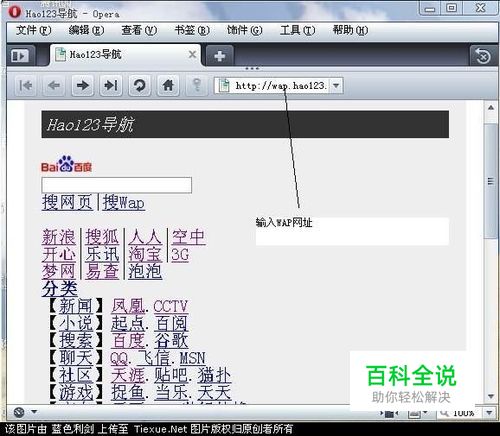The width and height of the screenshot is (500, 436).
Task: Click the Opera logo icon in title bar
Action: click(x=14, y=12)
